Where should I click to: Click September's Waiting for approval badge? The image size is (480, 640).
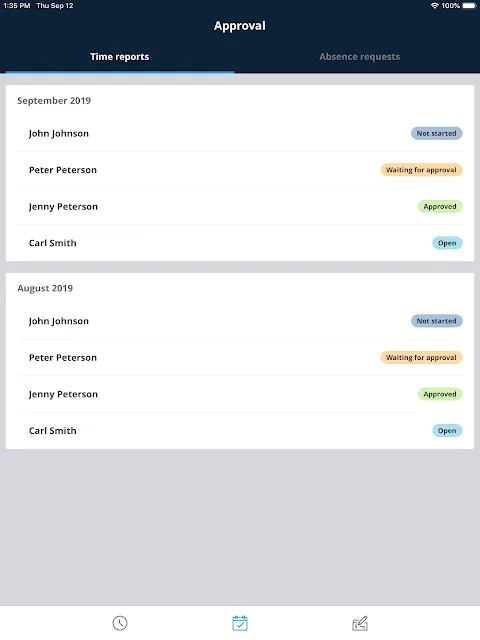[421, 170]
